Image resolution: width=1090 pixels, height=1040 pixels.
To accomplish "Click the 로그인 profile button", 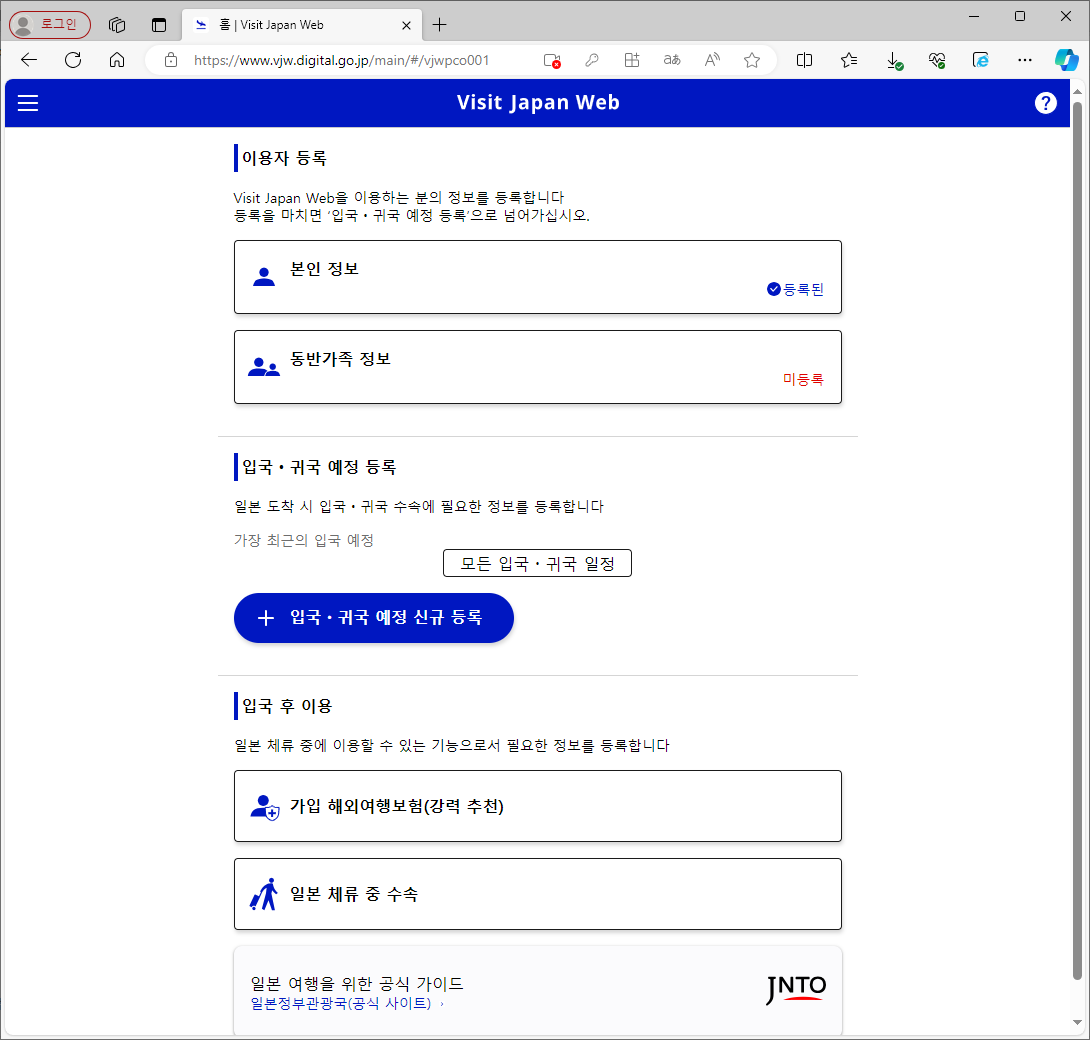I will click(50, 25).
